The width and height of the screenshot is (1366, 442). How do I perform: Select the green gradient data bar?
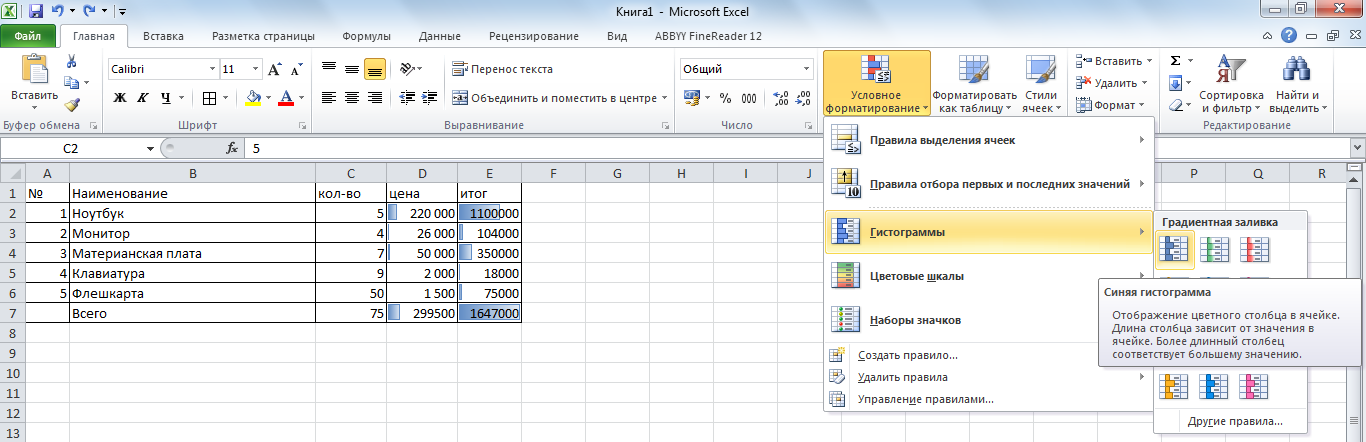click(1213, 249)
